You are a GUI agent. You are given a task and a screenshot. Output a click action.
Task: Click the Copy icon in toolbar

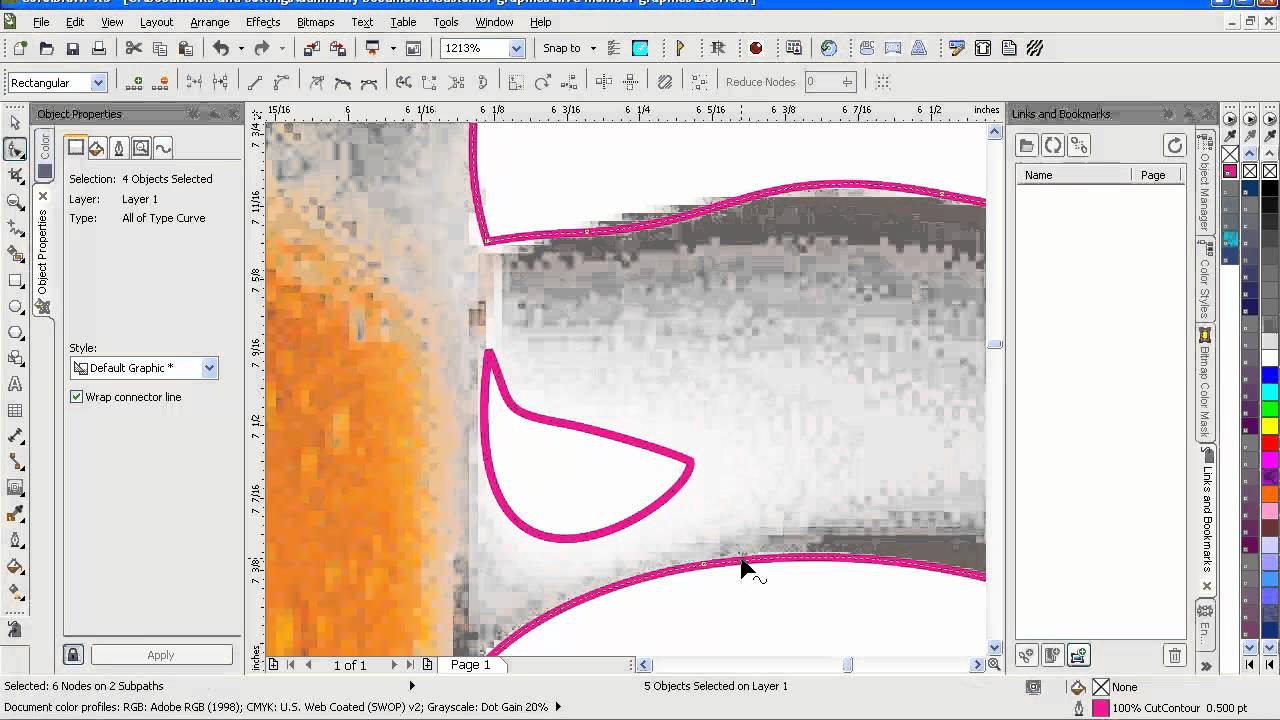pos(159,48)
